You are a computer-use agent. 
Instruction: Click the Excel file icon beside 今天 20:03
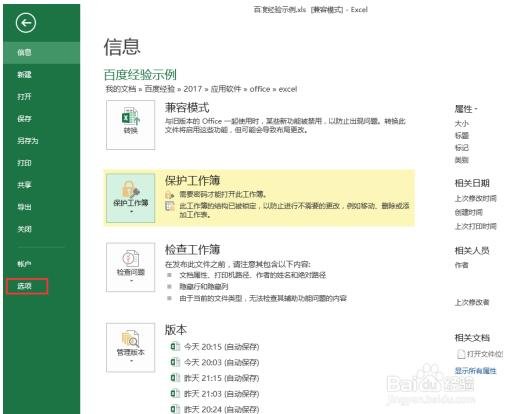[175, 362]
